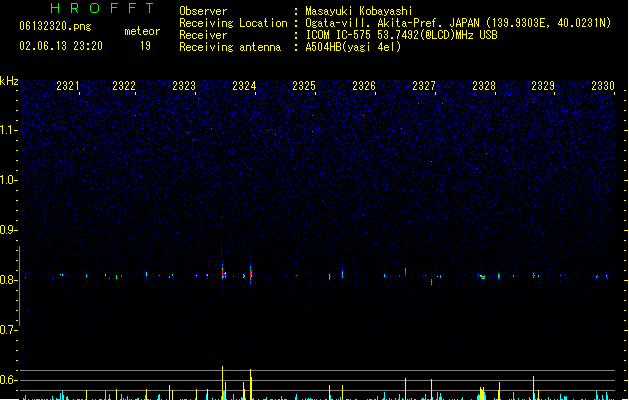
Task: Click the 2326 time marker
Action: 364,86
